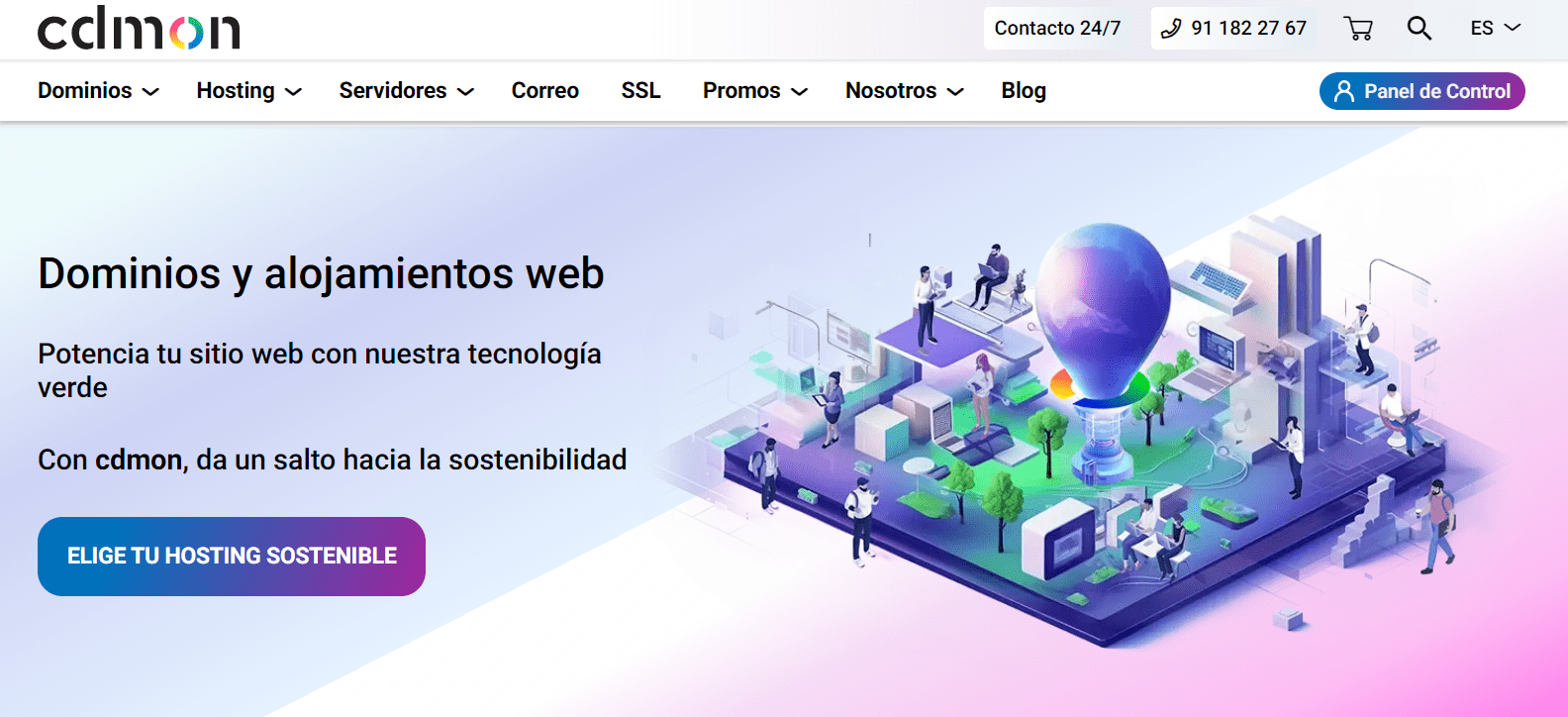
Task: Click the cdmon logo
Action: (139, 30)
